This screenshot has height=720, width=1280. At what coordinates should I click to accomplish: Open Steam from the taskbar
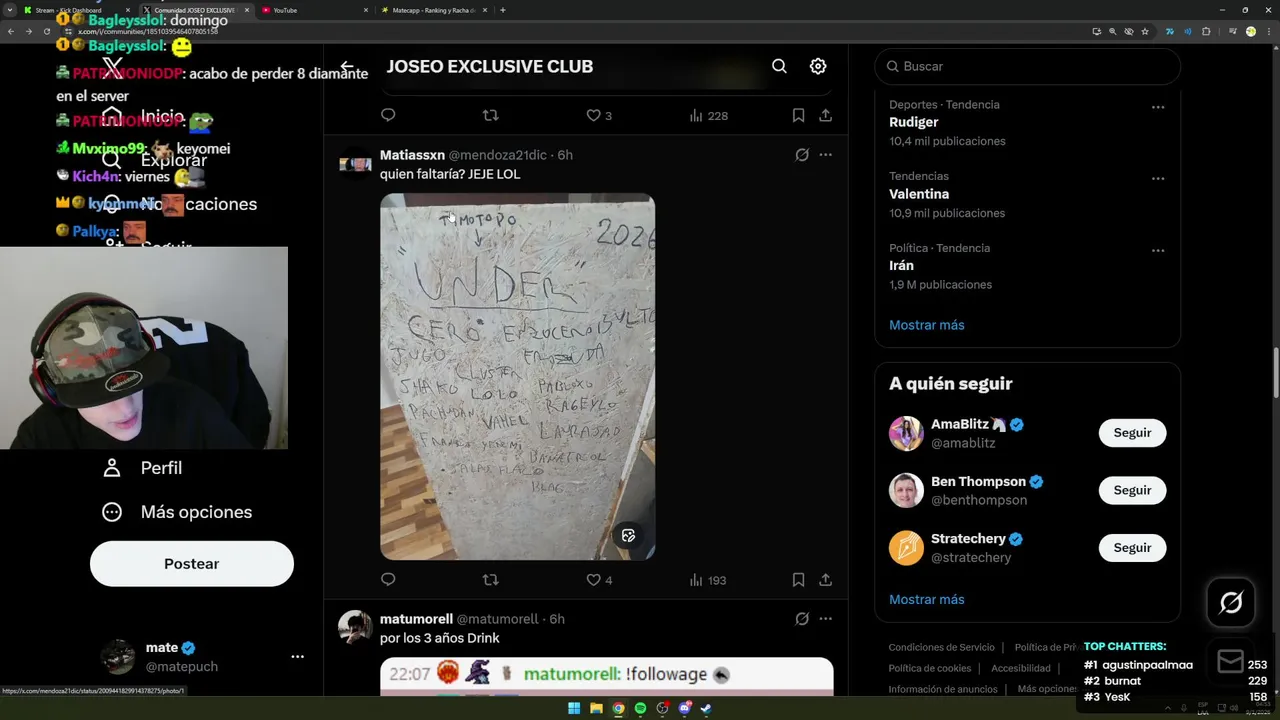706,709
